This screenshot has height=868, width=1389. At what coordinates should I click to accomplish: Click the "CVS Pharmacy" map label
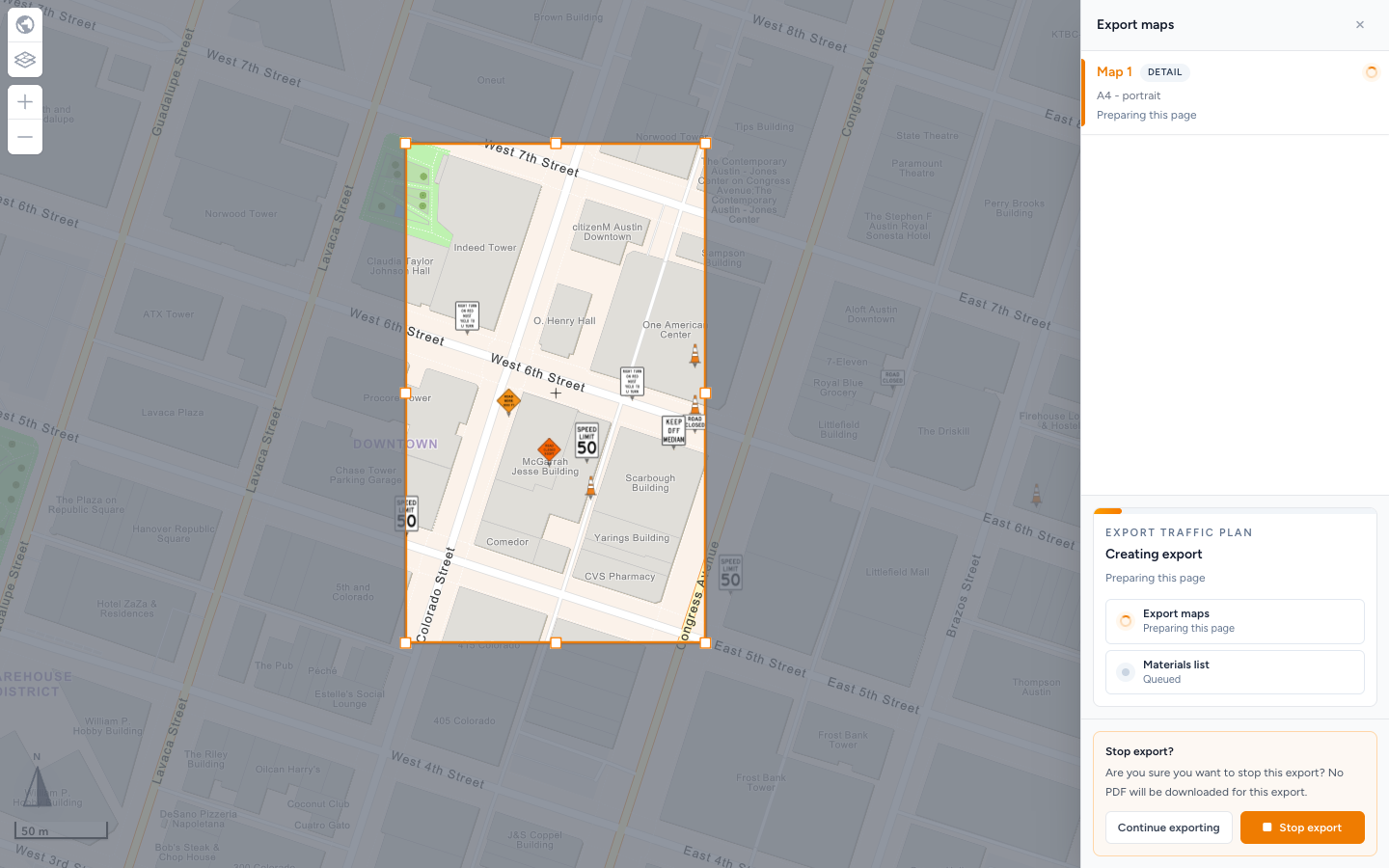619,577
